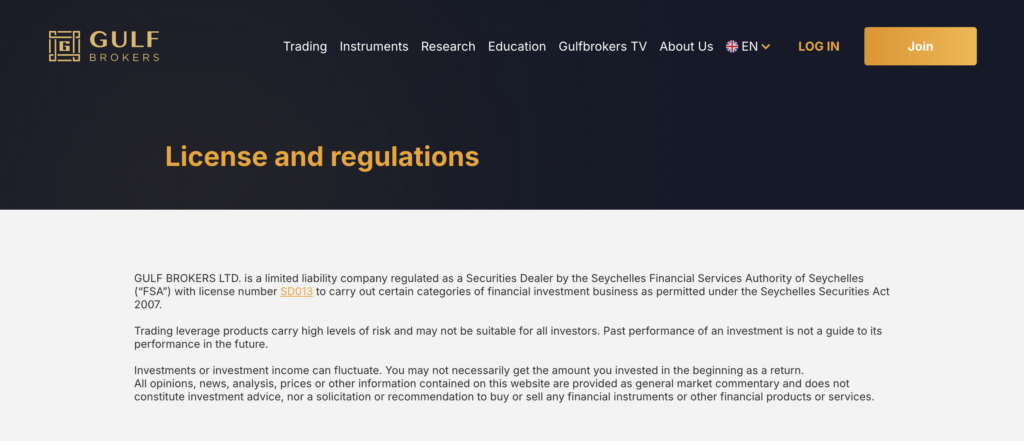Click the Gulf Brokers square emblem logo

tap(65, 46)
